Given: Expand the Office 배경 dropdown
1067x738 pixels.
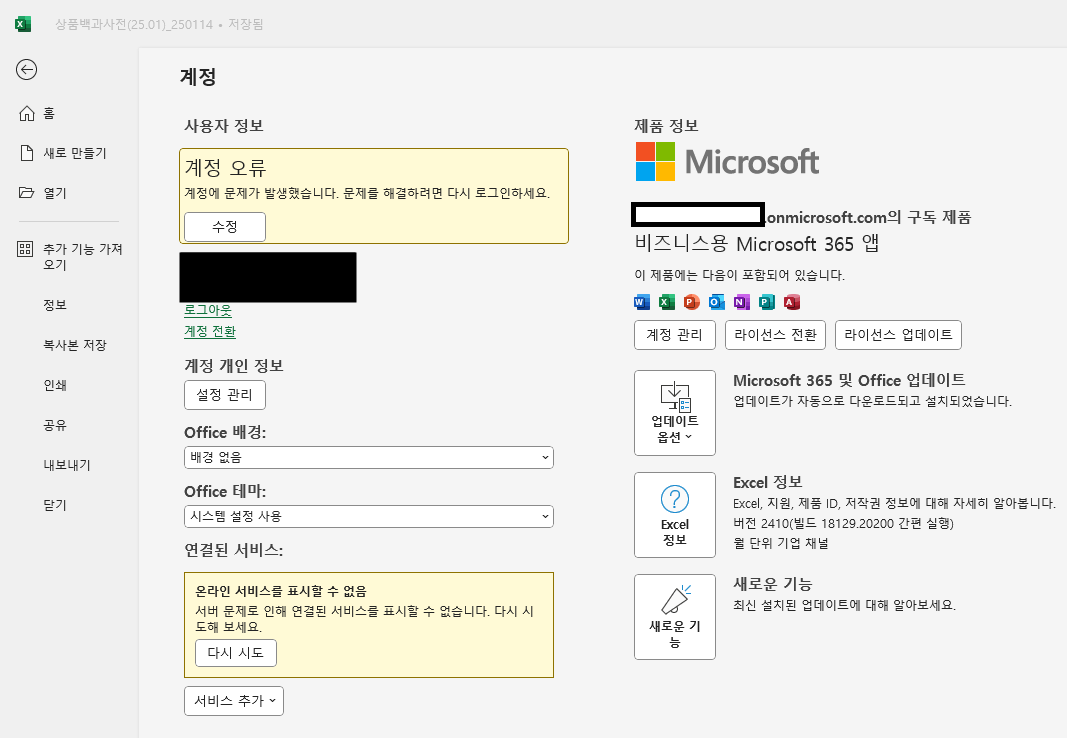Looking at the screenshot, I should click(369, 457).
